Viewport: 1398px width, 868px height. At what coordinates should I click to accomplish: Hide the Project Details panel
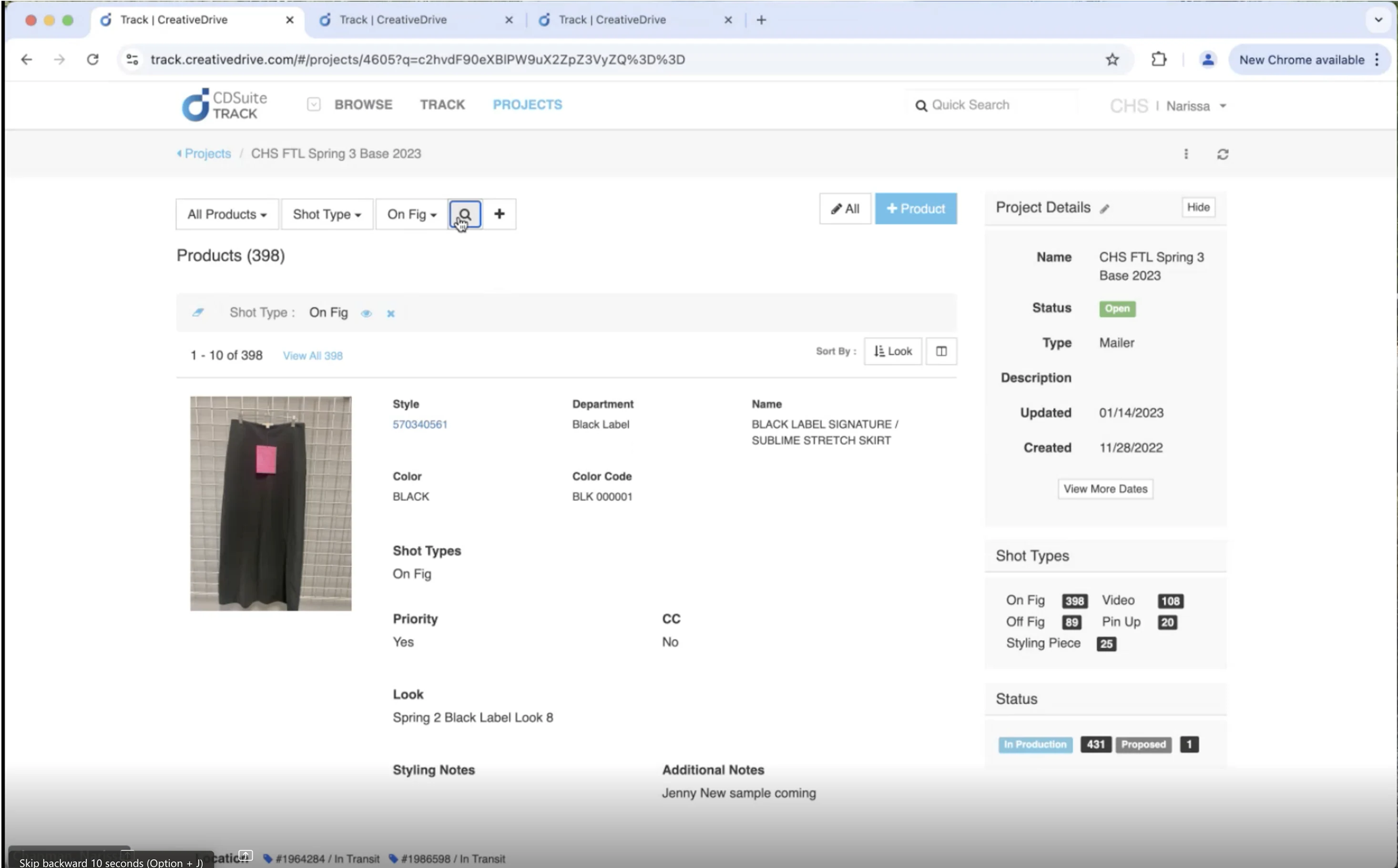click(x=1198, y=207)
